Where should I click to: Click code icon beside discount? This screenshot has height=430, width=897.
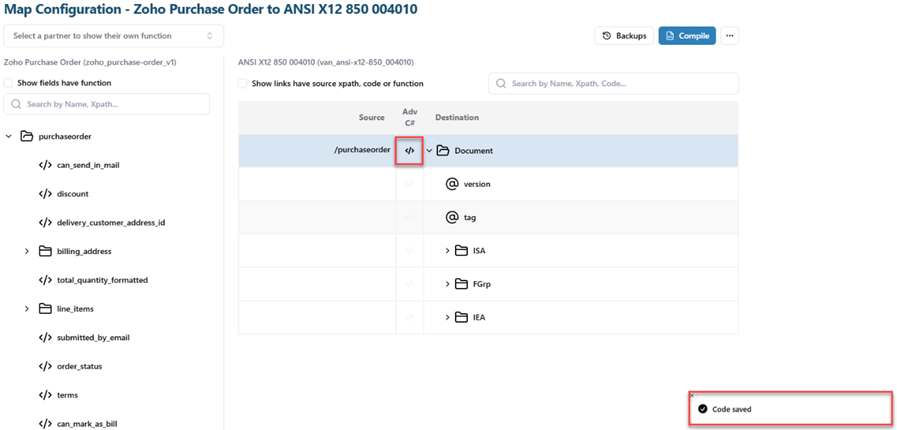(x=45, y=194)
